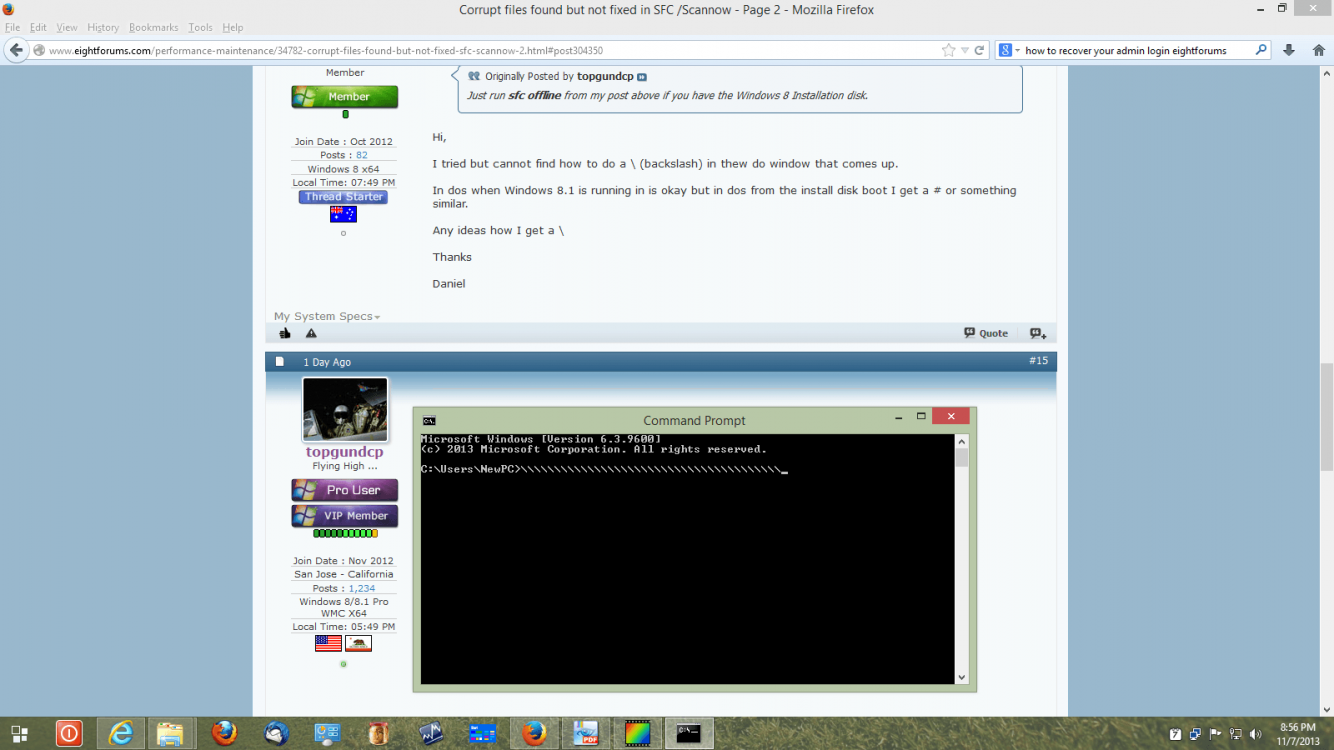Open the rainbow color app on taskbar
The width and height of the screenshot is (1334, 750).
coord(638,733)
